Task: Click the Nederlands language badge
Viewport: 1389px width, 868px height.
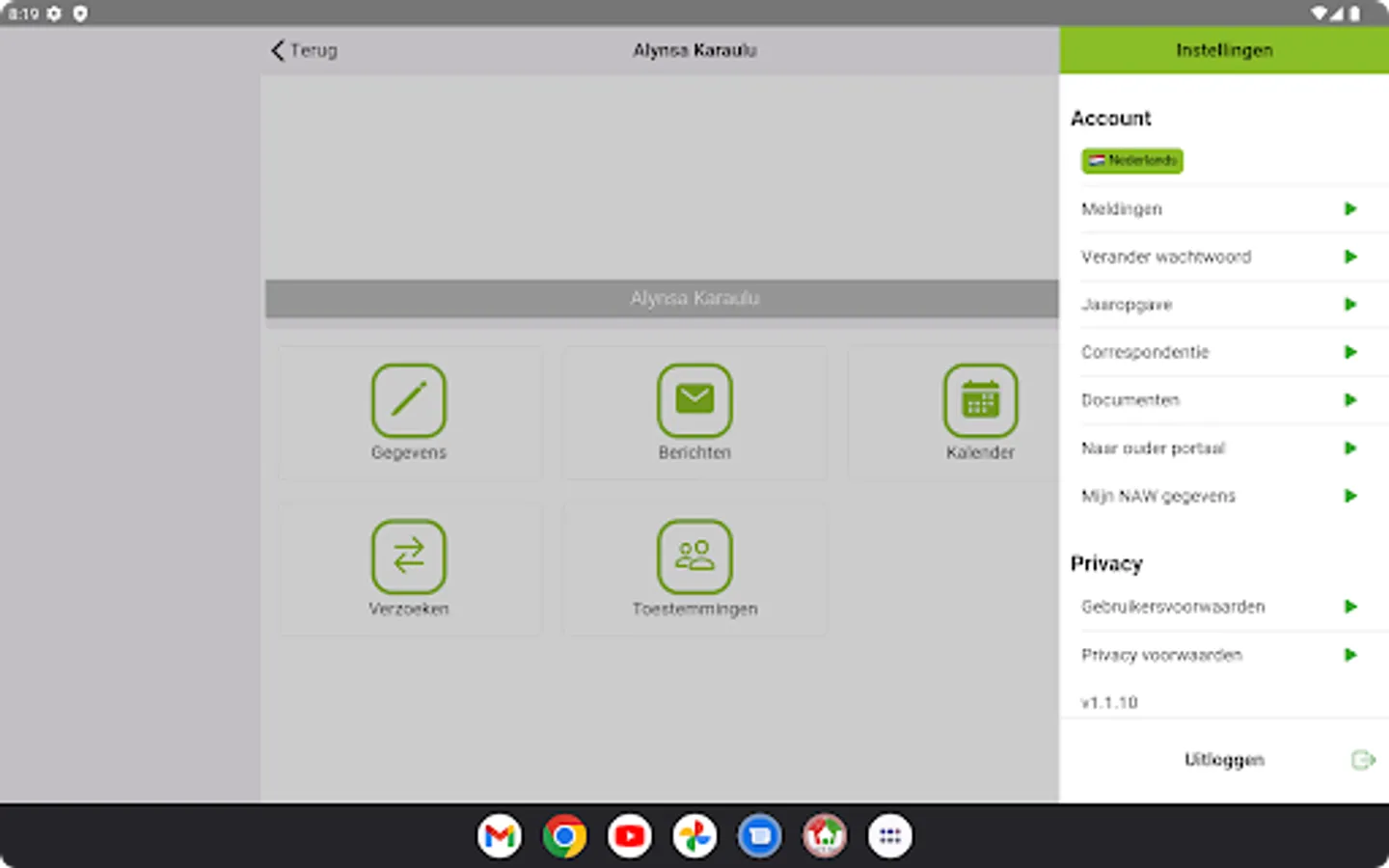Action: coord(1131,161)
